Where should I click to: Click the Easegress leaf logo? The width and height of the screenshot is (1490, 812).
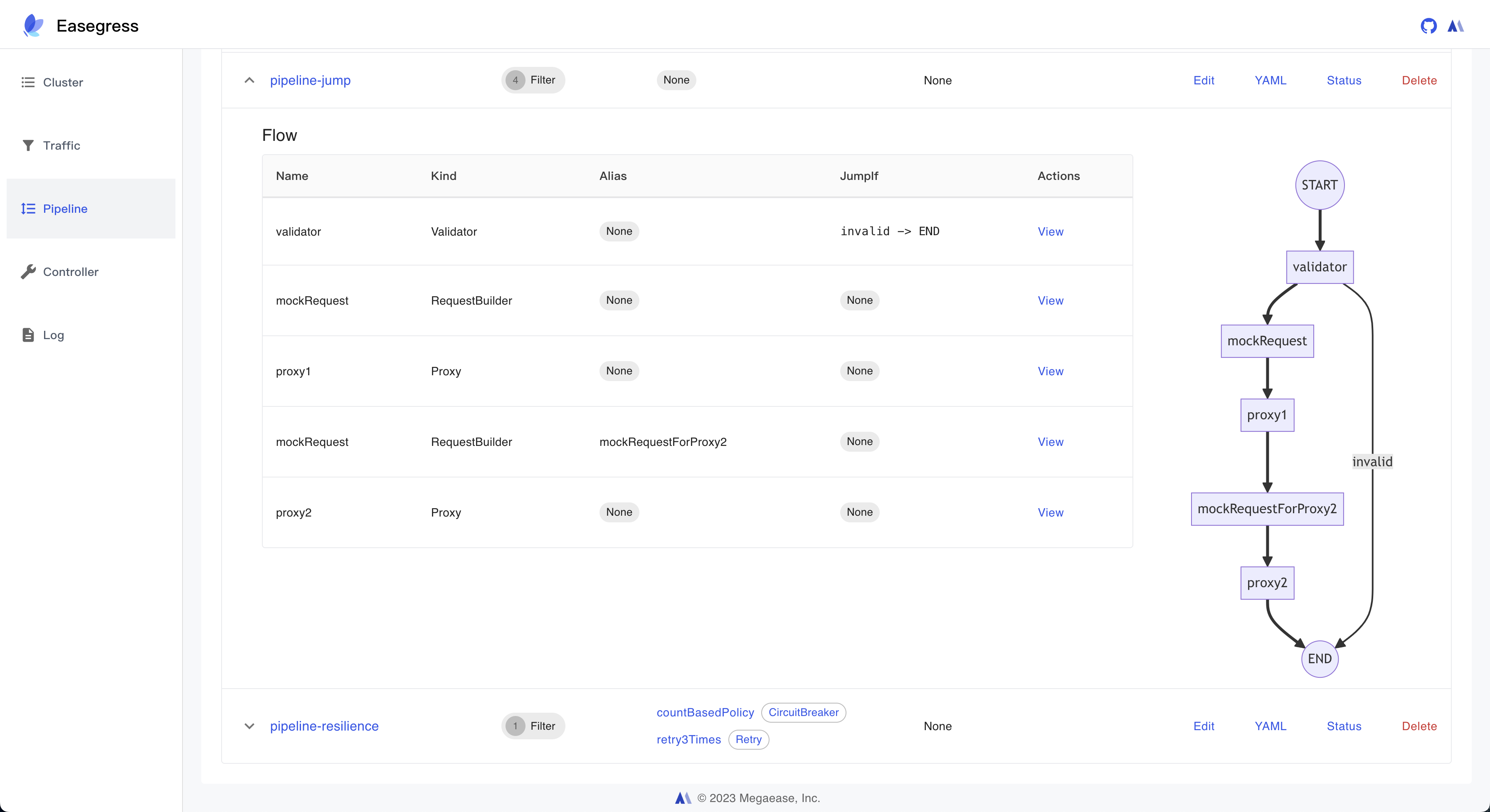(33, 25)
